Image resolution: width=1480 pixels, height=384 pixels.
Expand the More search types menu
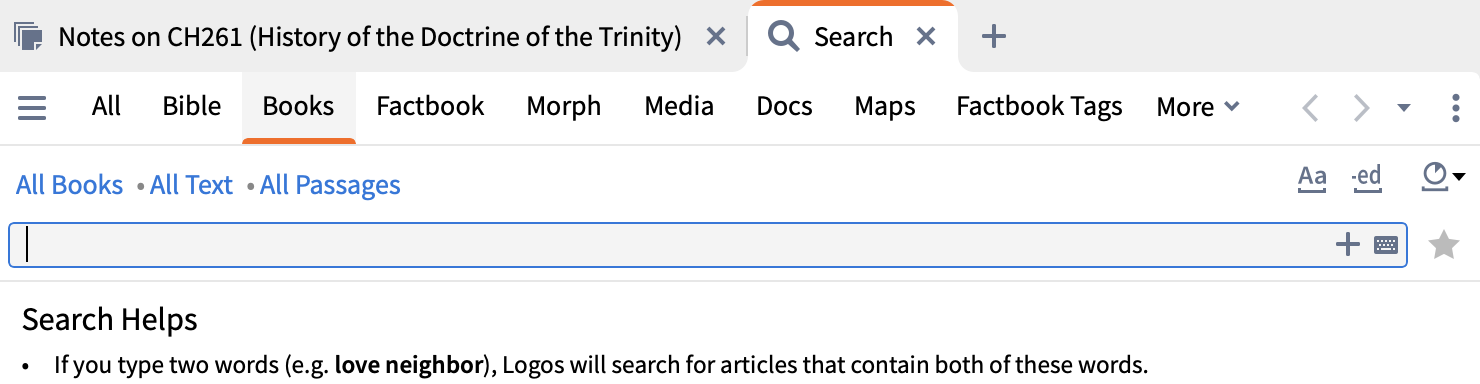1198,107
